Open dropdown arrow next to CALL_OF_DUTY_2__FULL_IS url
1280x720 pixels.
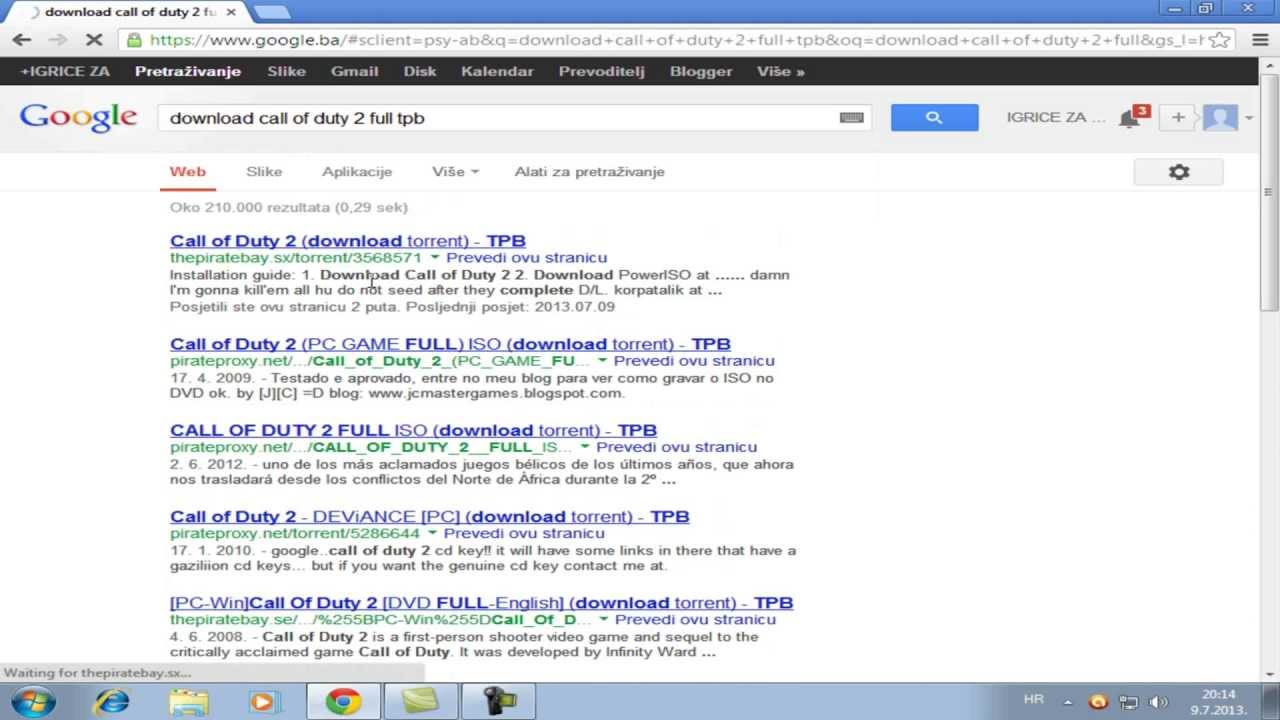pyautogui.click(x=585, y=447)
